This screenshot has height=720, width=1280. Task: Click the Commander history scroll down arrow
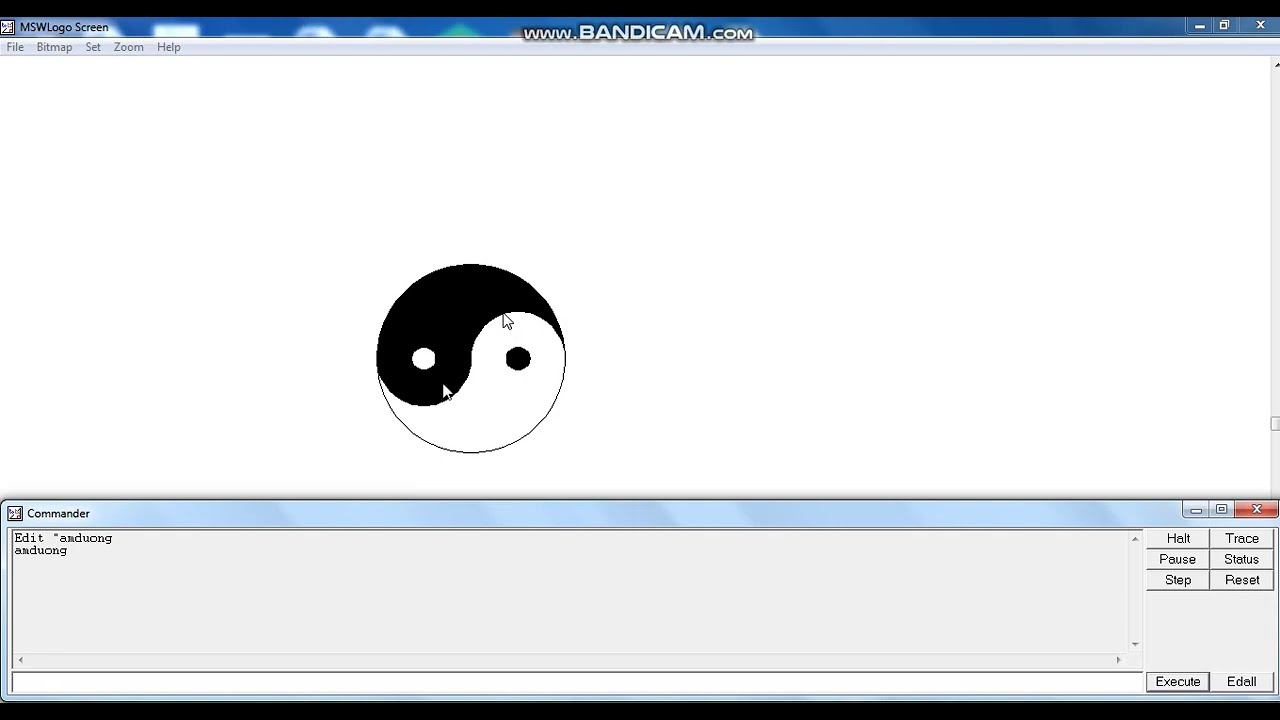pyautogui.click(x=1135, y=645)
